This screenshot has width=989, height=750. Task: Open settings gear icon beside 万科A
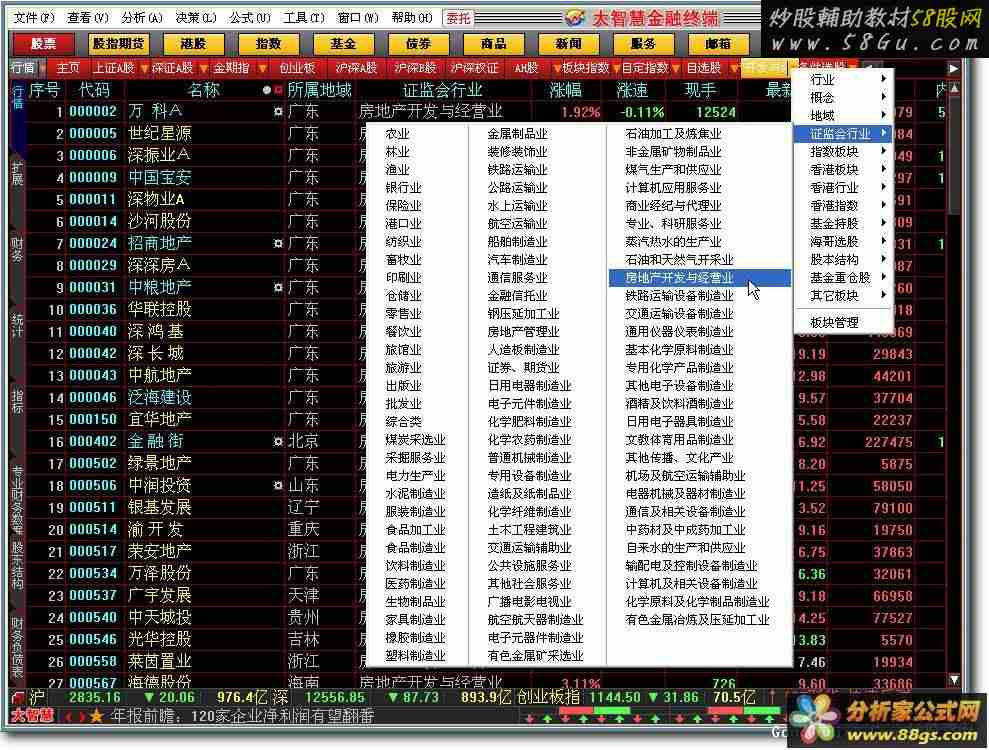pyautogui.click(x=278, y=112)
